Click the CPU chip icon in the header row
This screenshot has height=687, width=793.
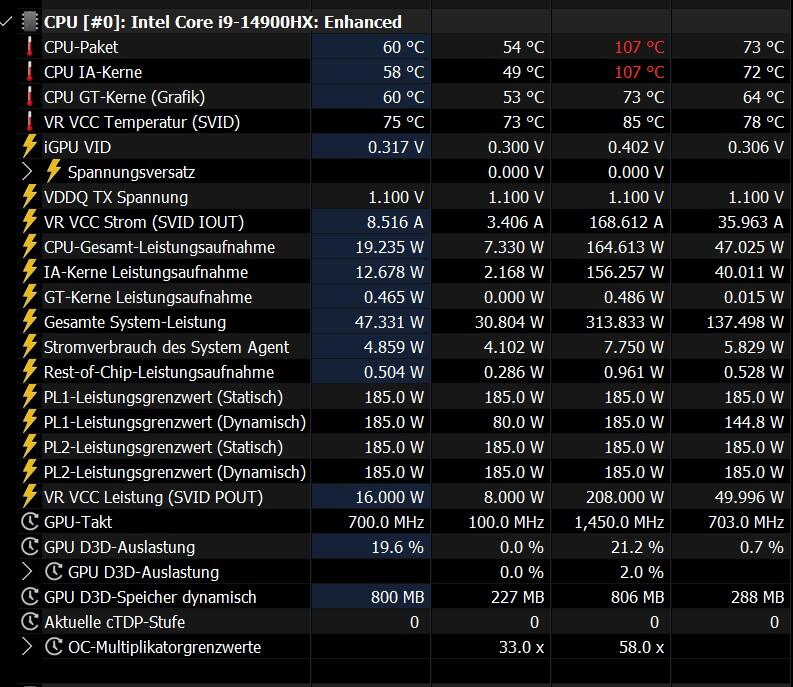[30, 22]
